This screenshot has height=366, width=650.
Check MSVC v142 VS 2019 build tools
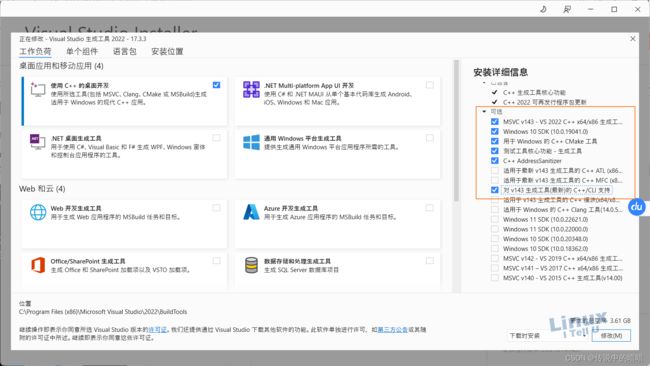click(x=495, y=258)
